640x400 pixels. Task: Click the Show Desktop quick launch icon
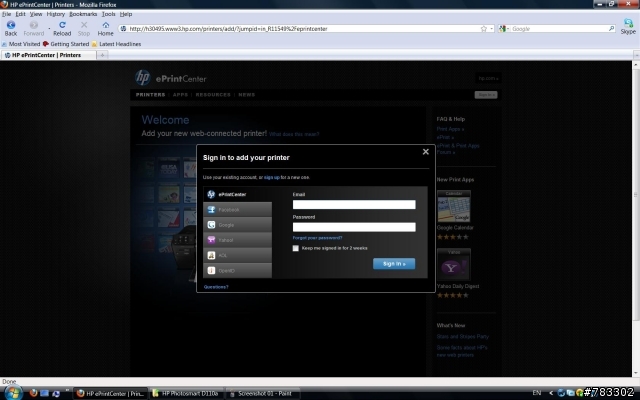click(44, 393)
